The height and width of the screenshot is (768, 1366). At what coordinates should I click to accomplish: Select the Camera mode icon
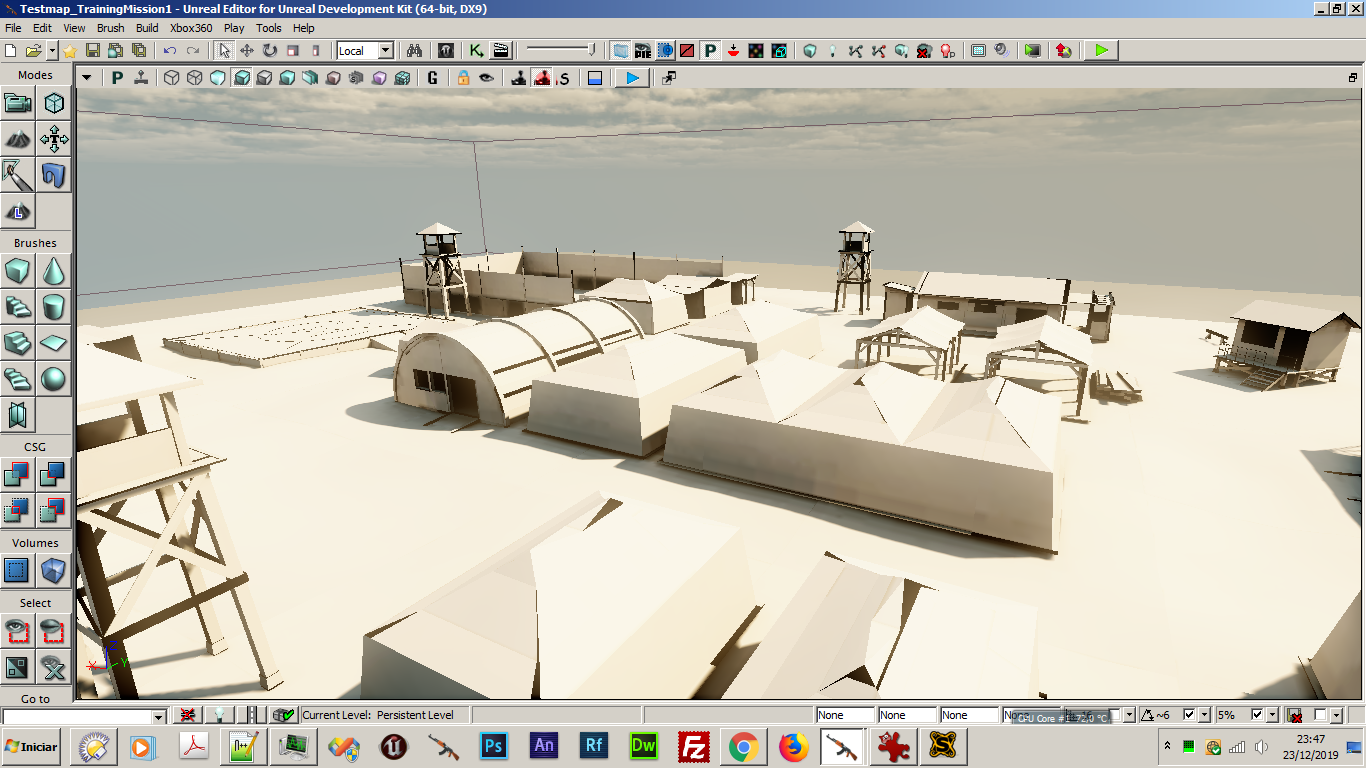tap(18, 103)
